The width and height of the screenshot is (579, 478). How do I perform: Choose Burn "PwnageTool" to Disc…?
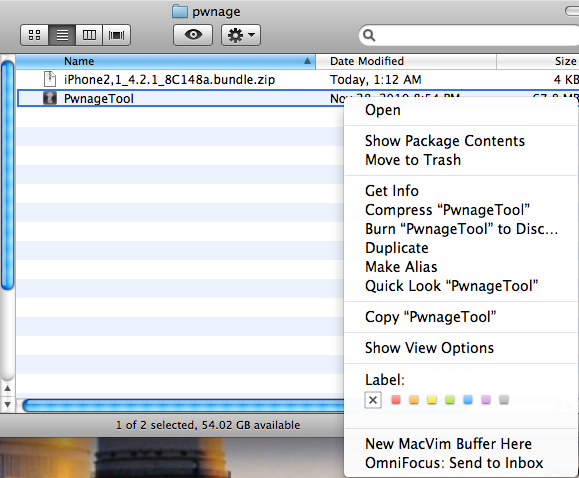461,229
